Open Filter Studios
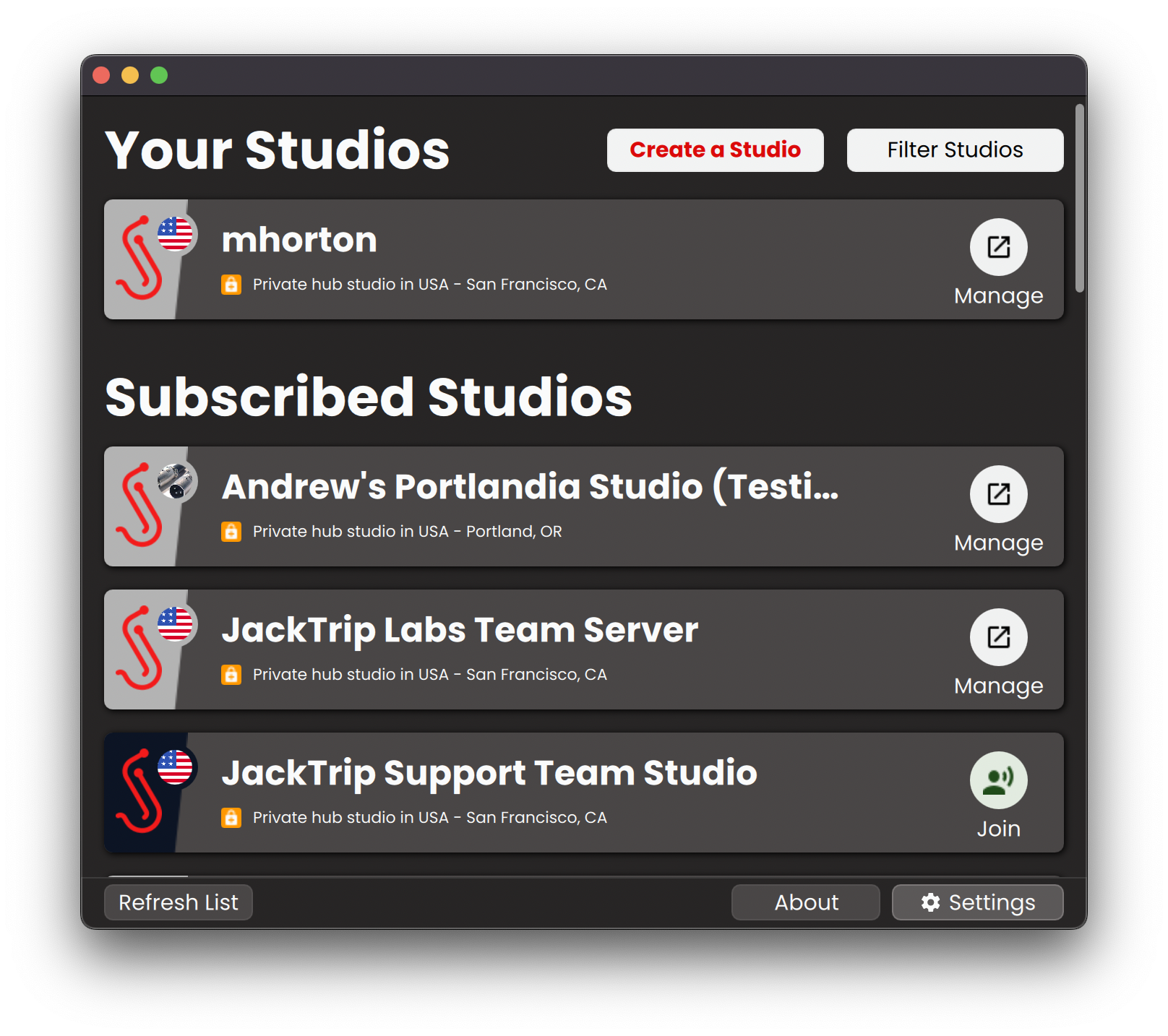1168x1036 pixels. [954, 150]
